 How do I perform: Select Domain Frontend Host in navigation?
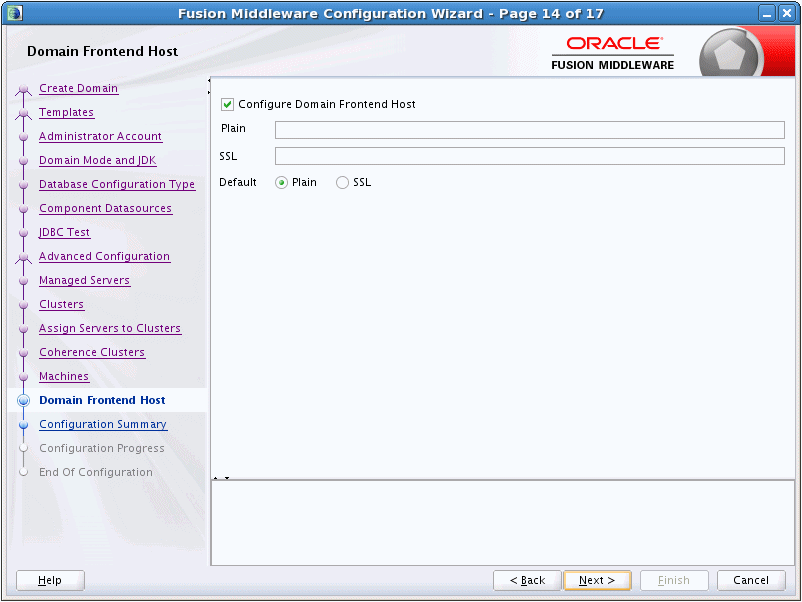click(102, 400)
